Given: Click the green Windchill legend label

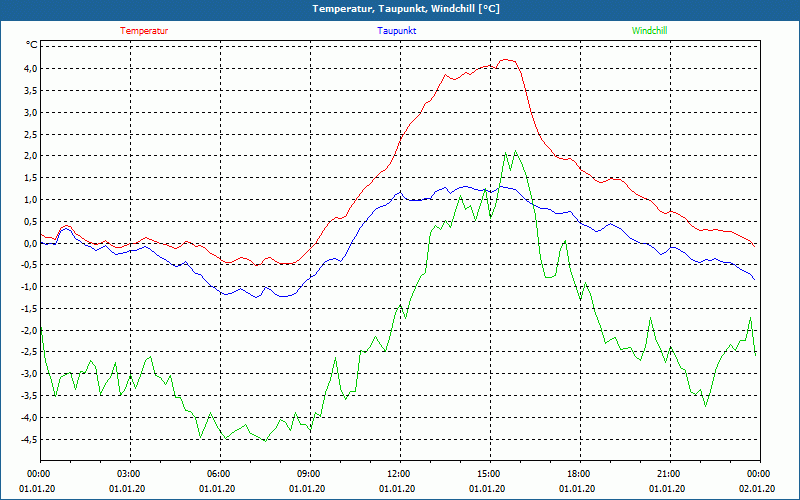Looking at the screenshot, I should [649, 31].
